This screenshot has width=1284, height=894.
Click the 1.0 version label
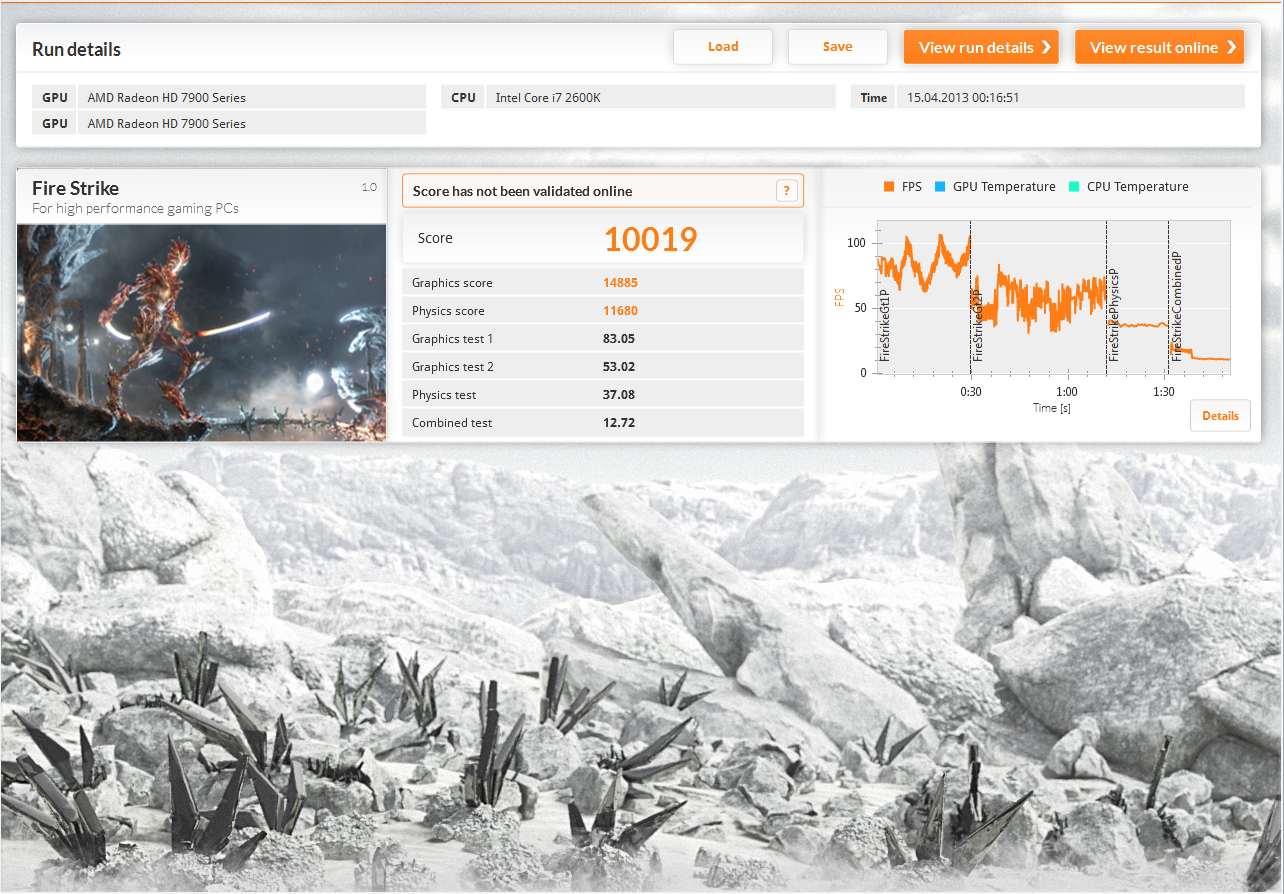369,187
